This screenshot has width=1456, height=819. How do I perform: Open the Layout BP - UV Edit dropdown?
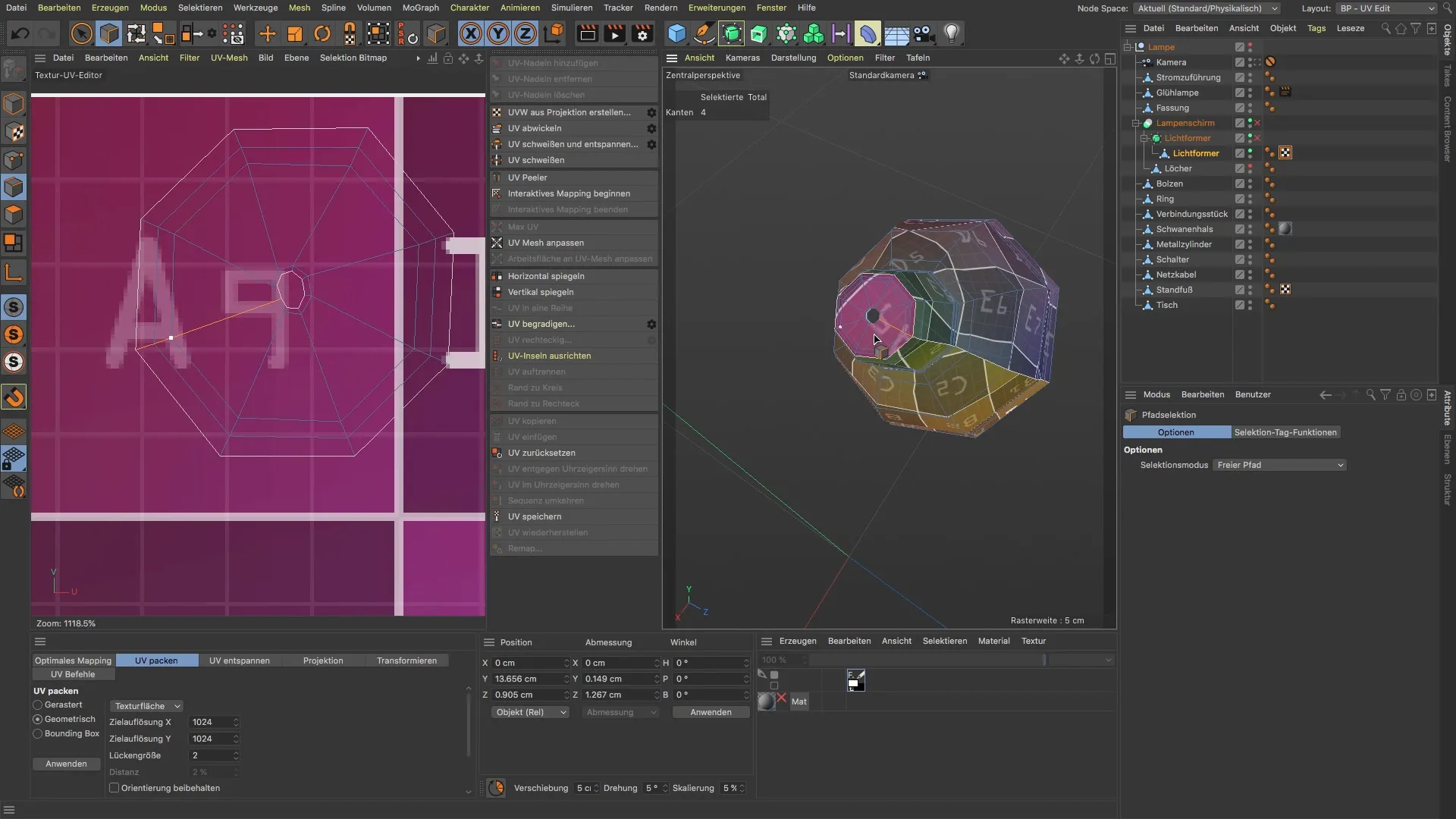coord(1387,8)
